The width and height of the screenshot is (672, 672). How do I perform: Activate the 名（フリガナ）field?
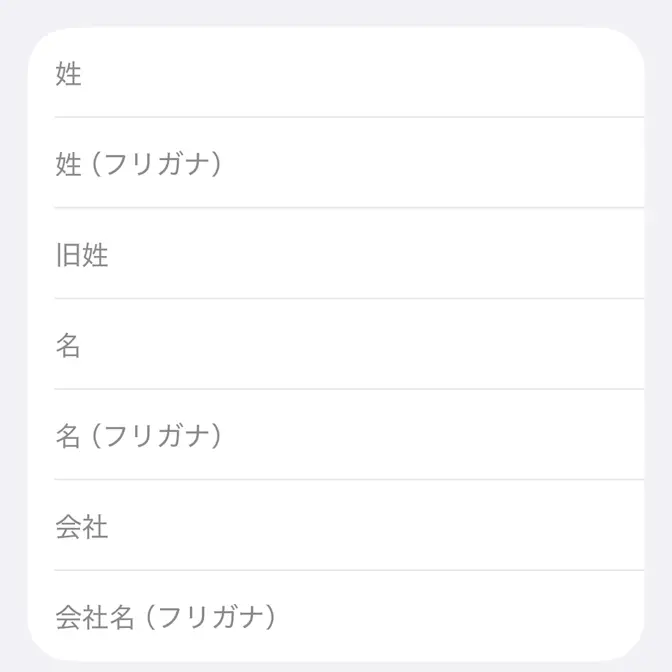(x=340, y=436)
